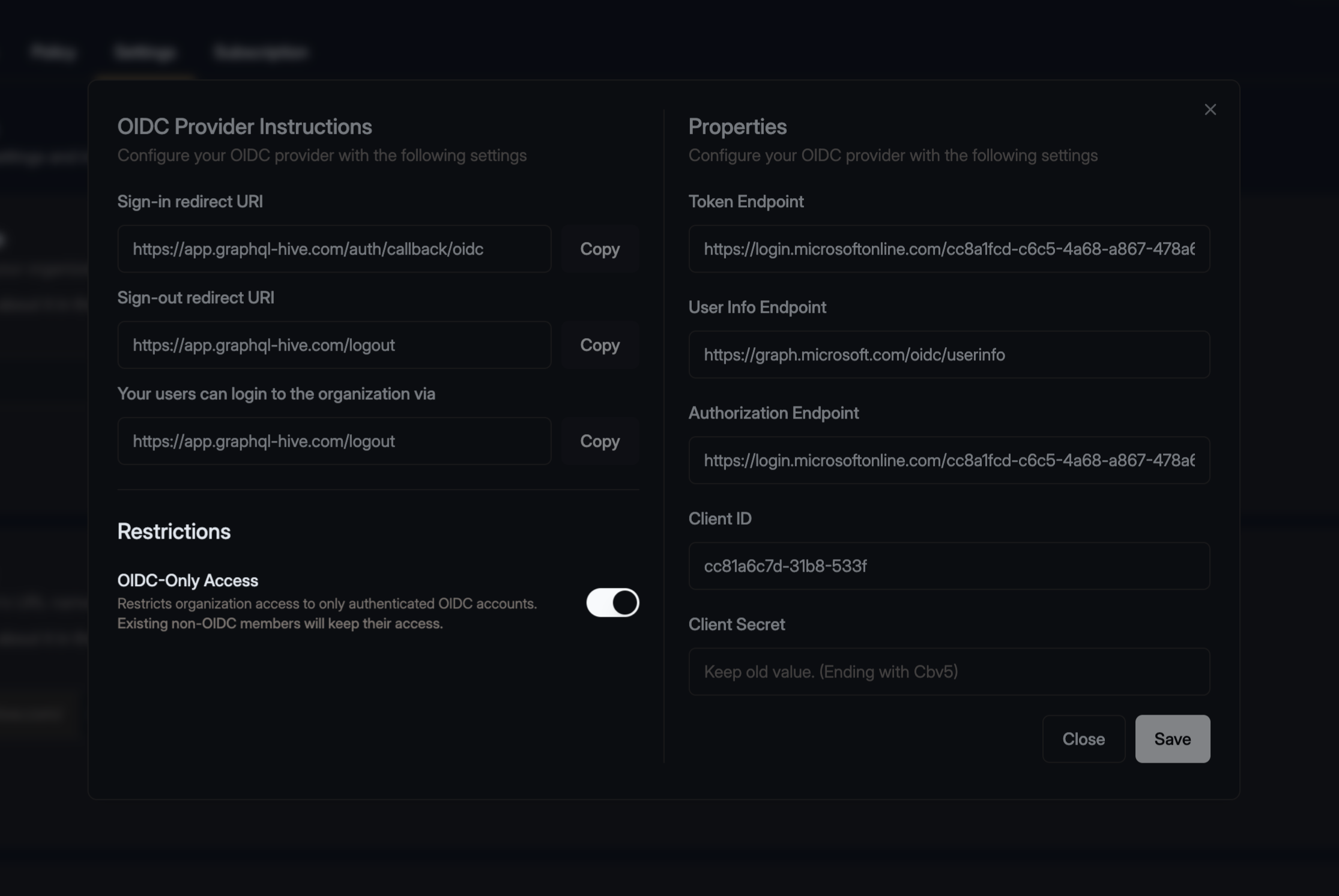Click the Authorization Endpoint field
Viewport: 1339px width, 896px height.
(949, 460)
